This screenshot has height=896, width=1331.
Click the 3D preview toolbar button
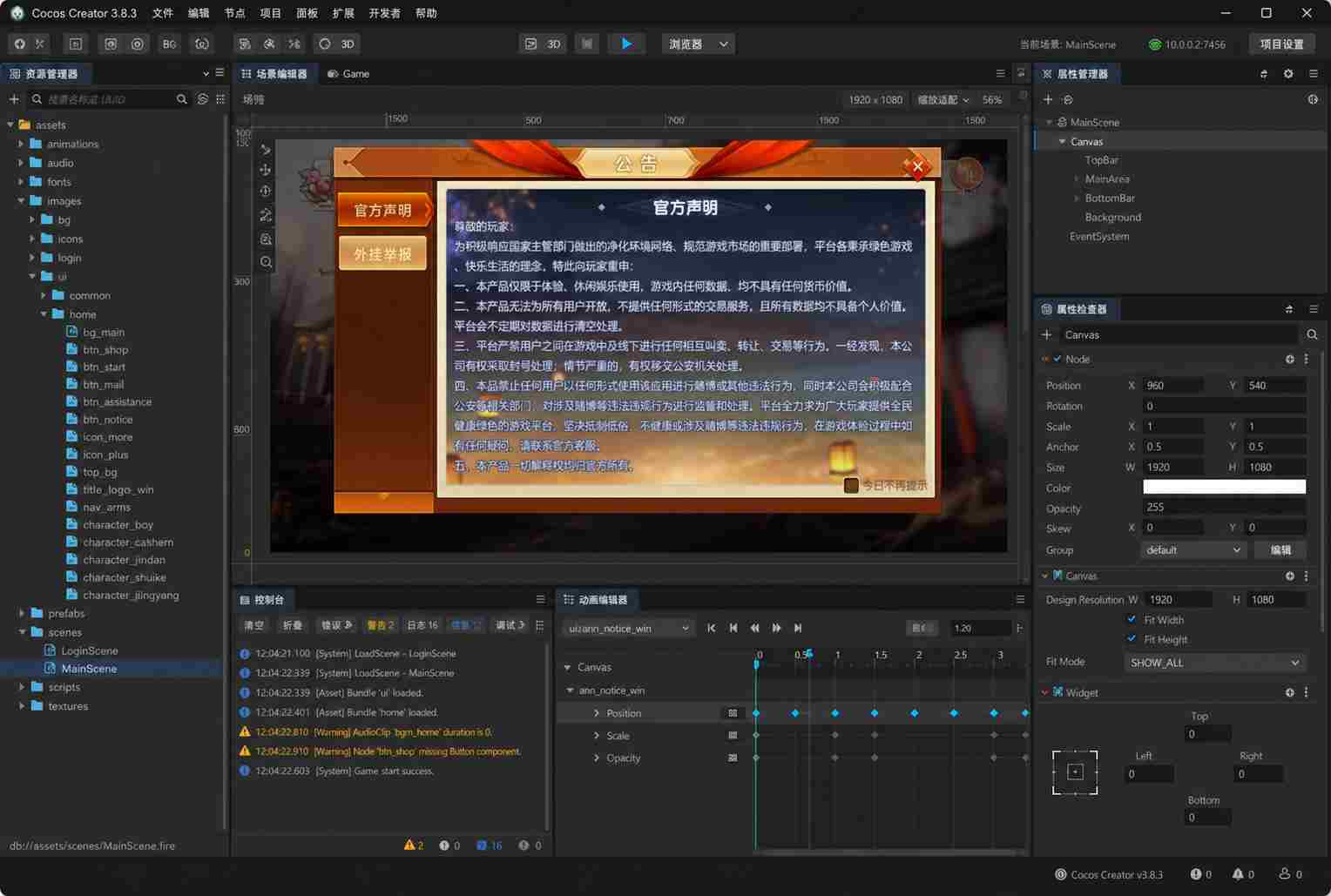coord(543,44)
